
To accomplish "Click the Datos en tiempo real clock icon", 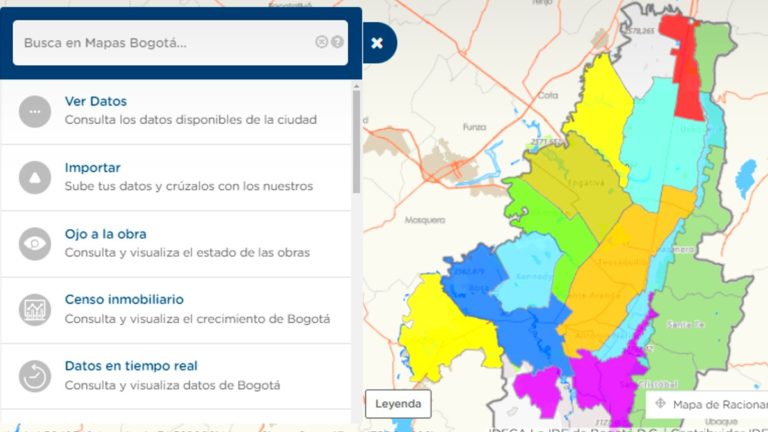I will 35,376.
